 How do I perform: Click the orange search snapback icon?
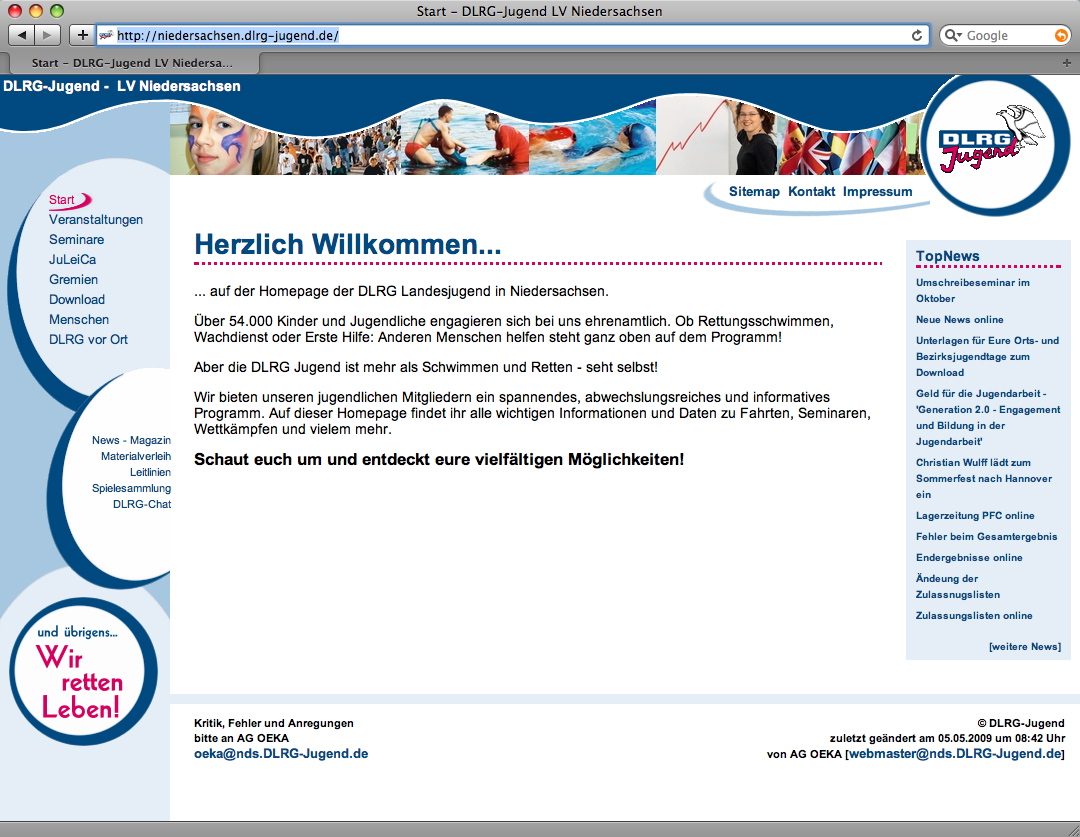point(1061,35)
